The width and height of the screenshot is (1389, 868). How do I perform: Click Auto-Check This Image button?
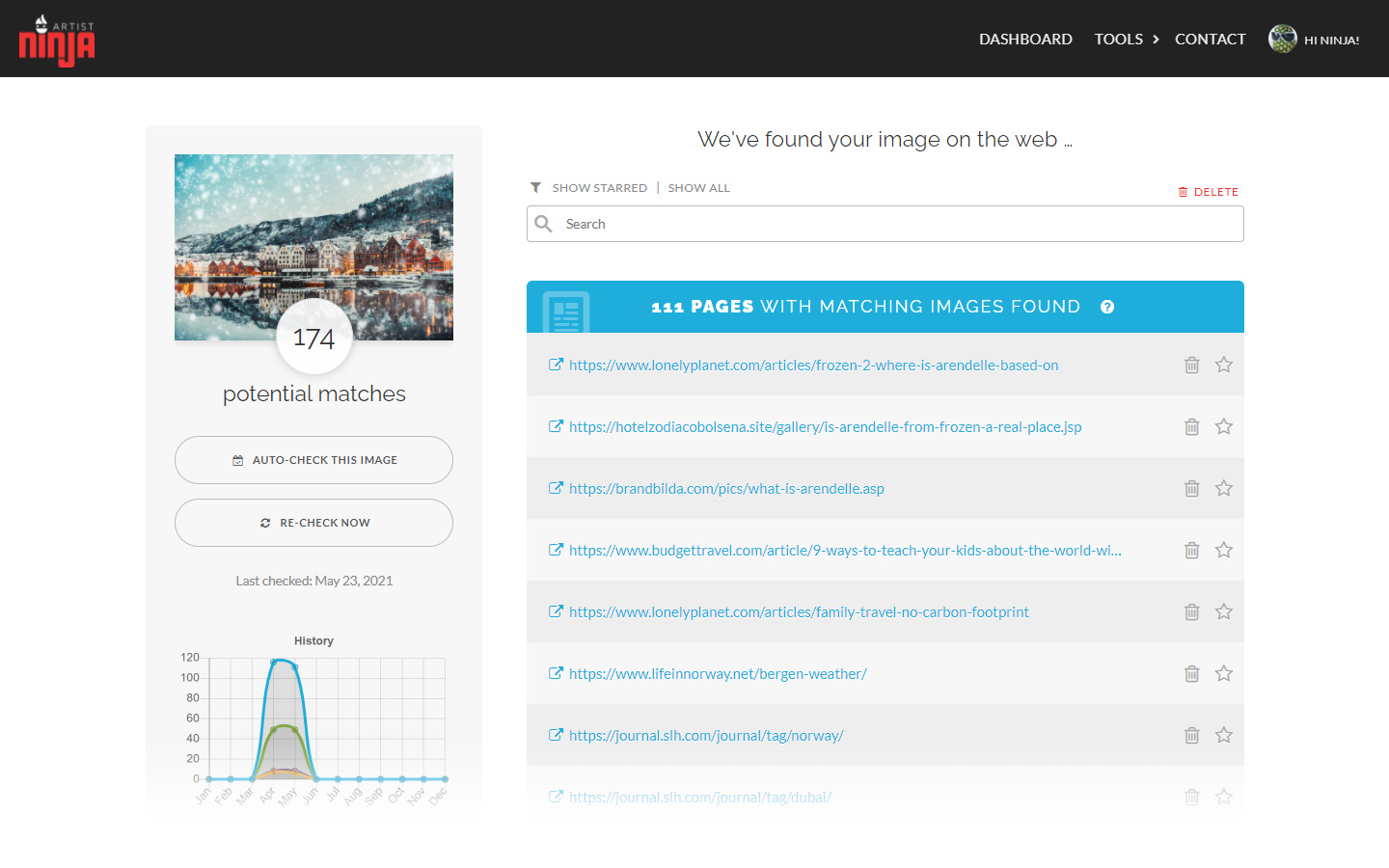[313, 460]
